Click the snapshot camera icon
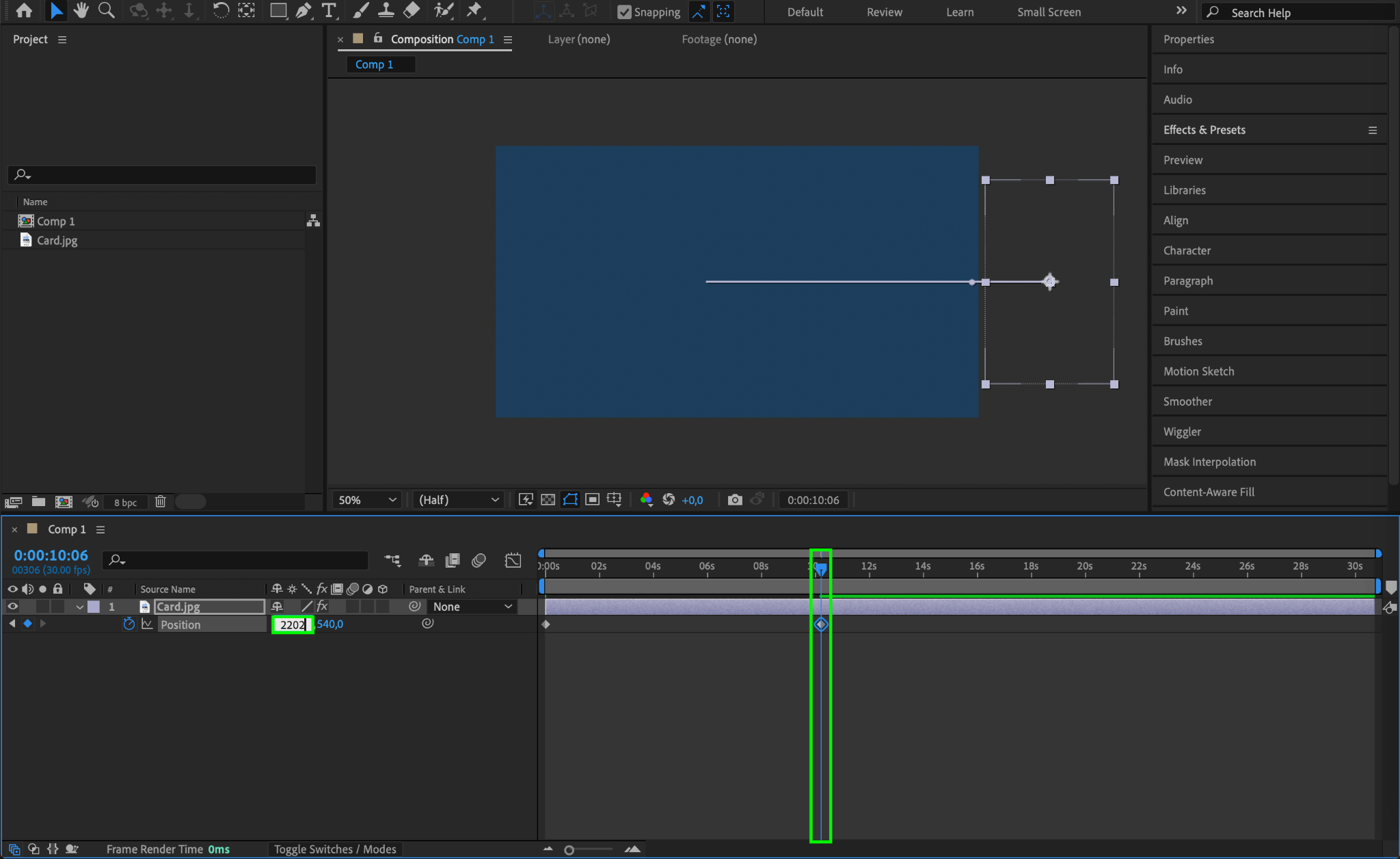Viewport: 1400px width, 859px height. (734, 500)
